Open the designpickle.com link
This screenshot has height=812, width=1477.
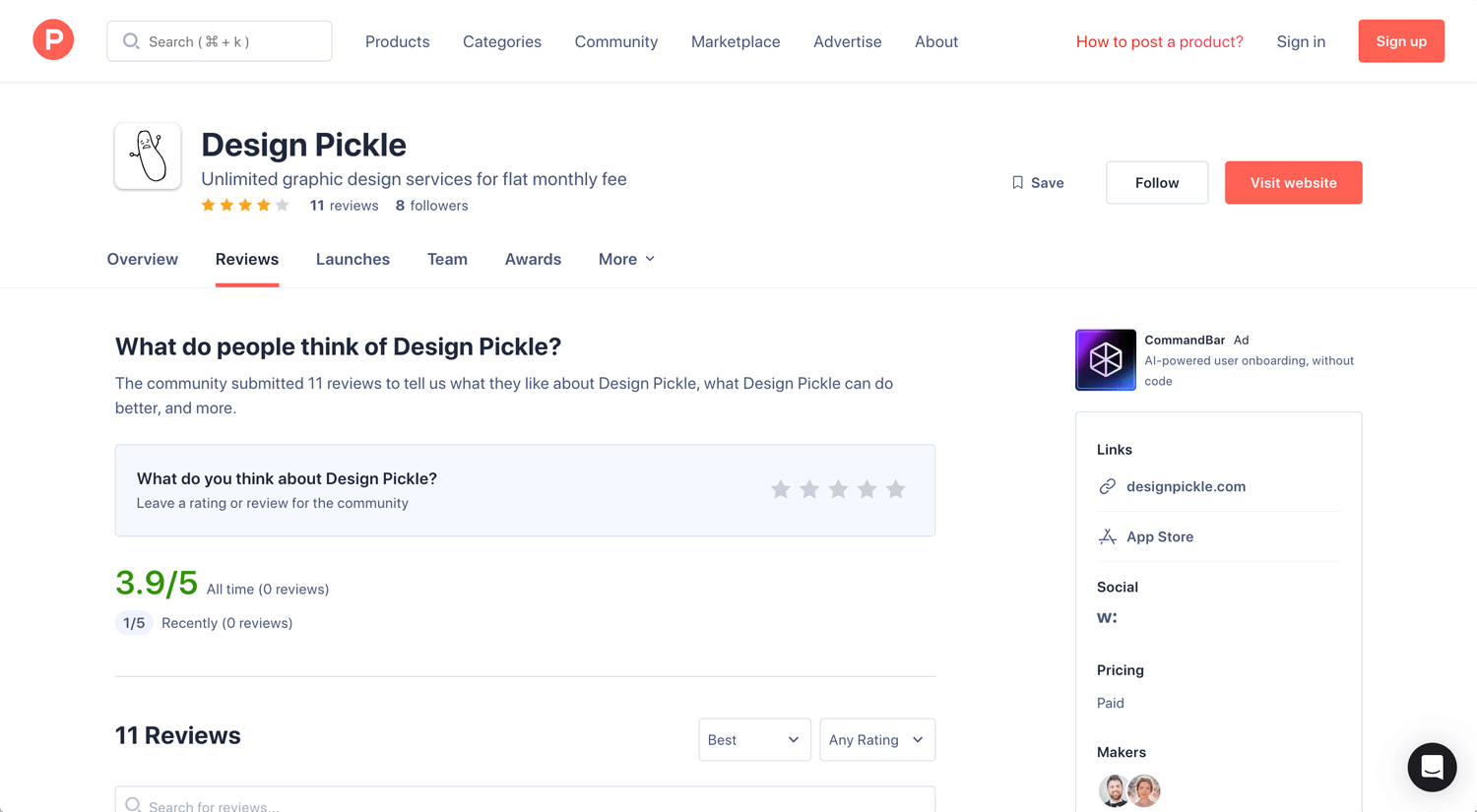[1186, 486]
